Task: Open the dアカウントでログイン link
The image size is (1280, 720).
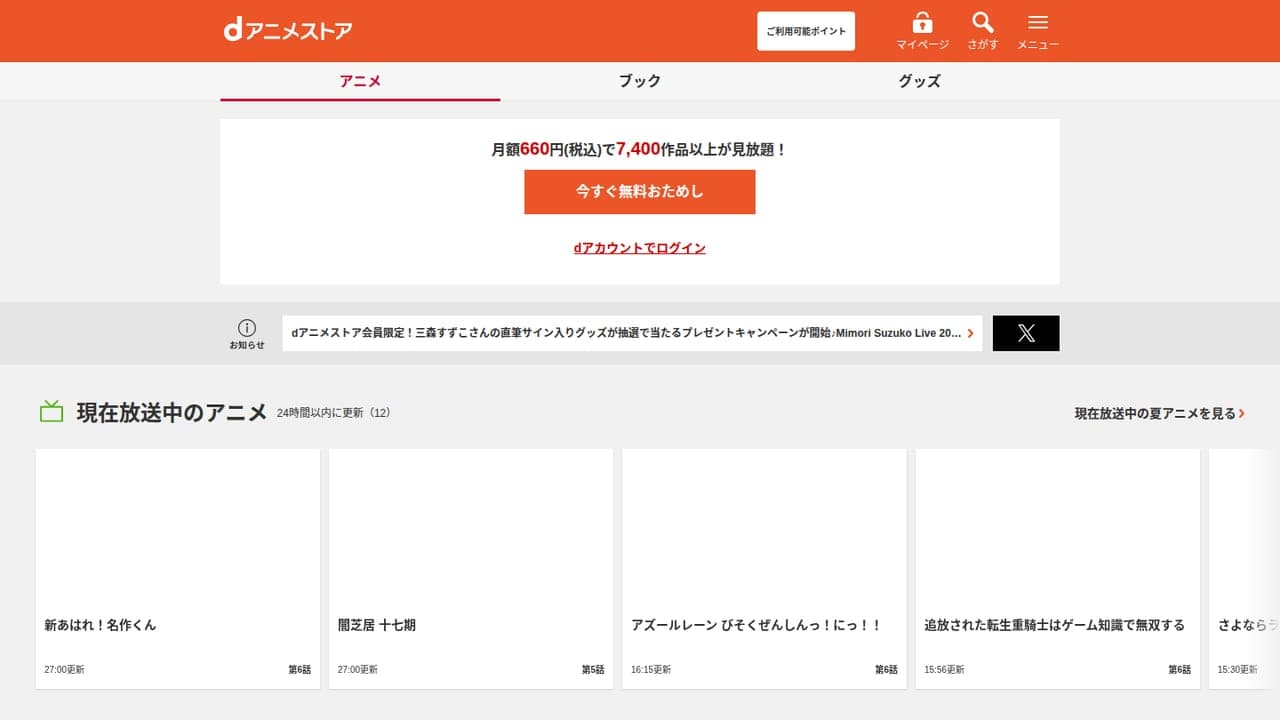Action: click(x=640, y=248)
